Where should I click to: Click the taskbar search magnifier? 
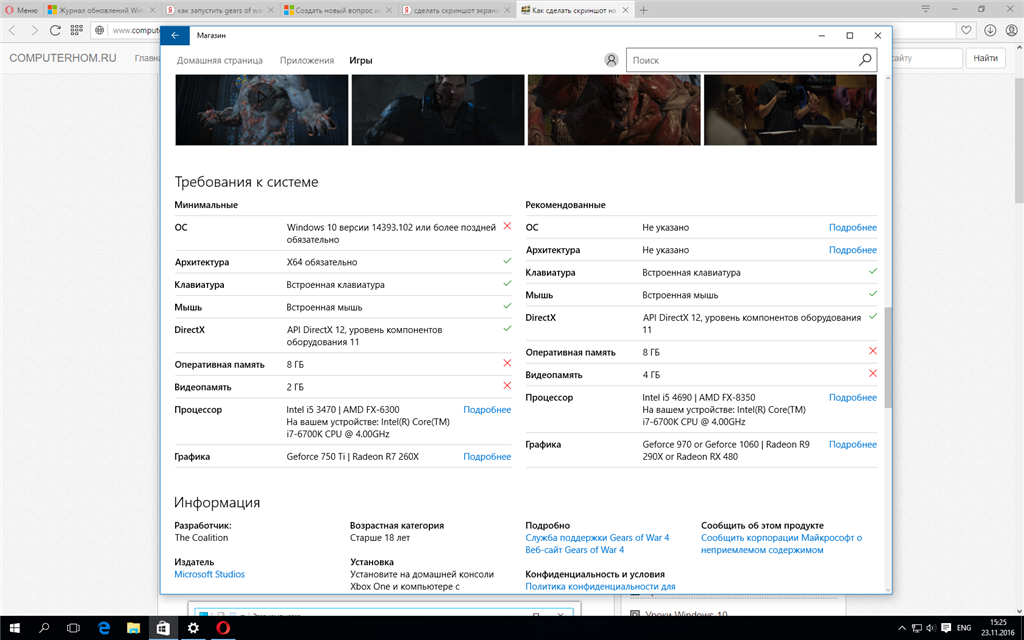pyautogui.click(x=44, y=628)
